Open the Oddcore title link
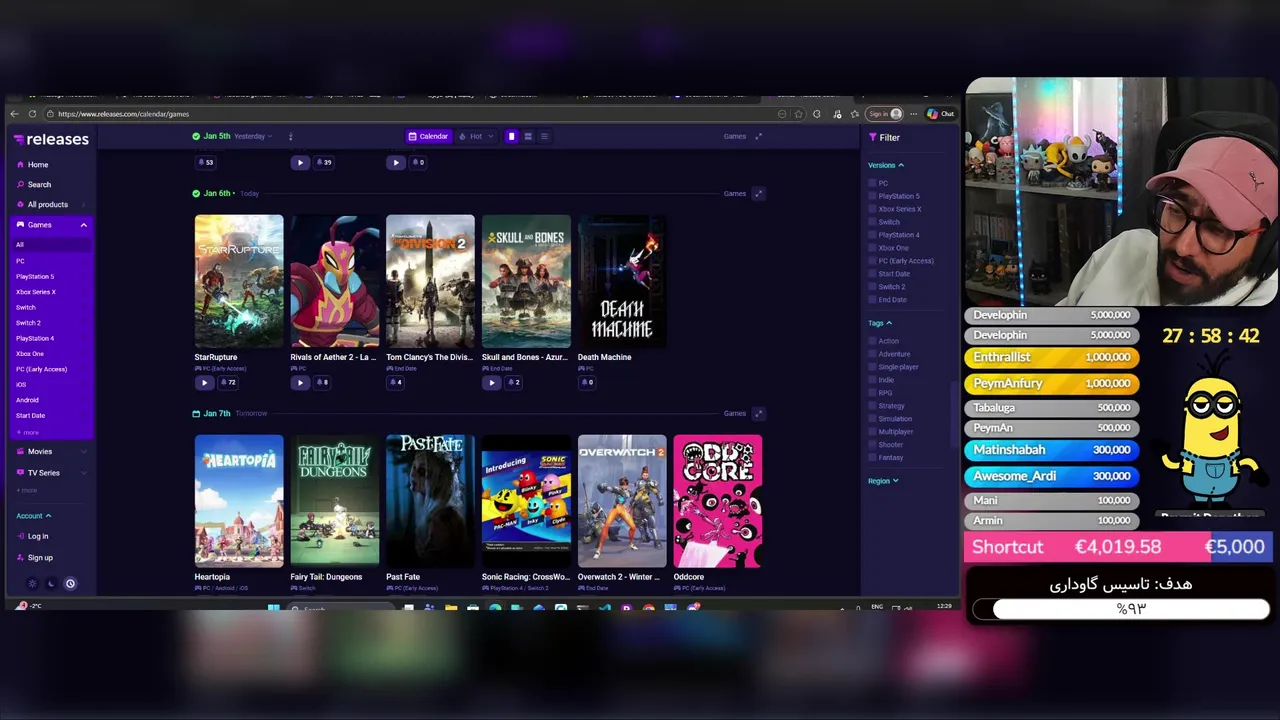 (x=689, y=577)
